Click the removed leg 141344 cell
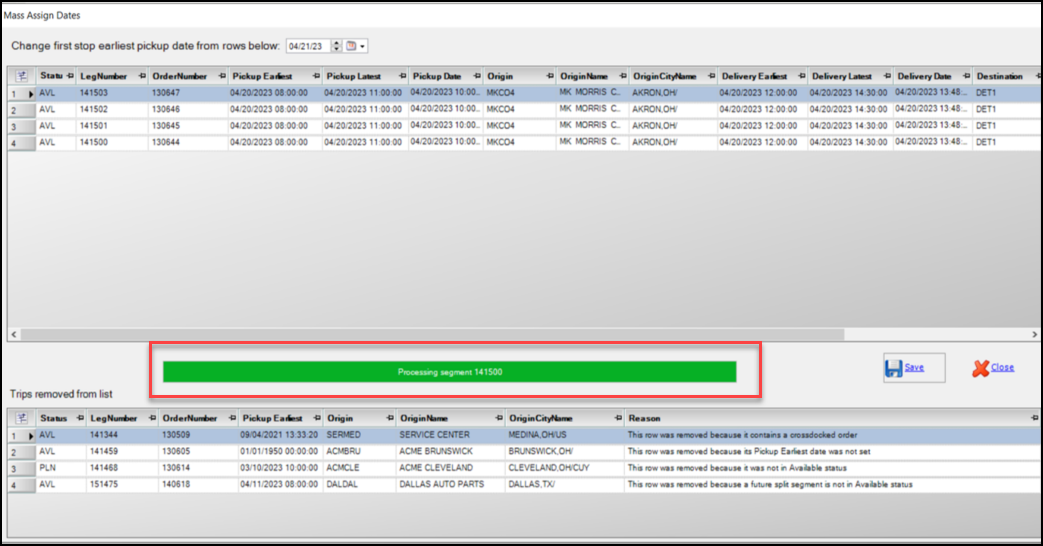The height and width of the screenshot is (546, 1043). 122,435
